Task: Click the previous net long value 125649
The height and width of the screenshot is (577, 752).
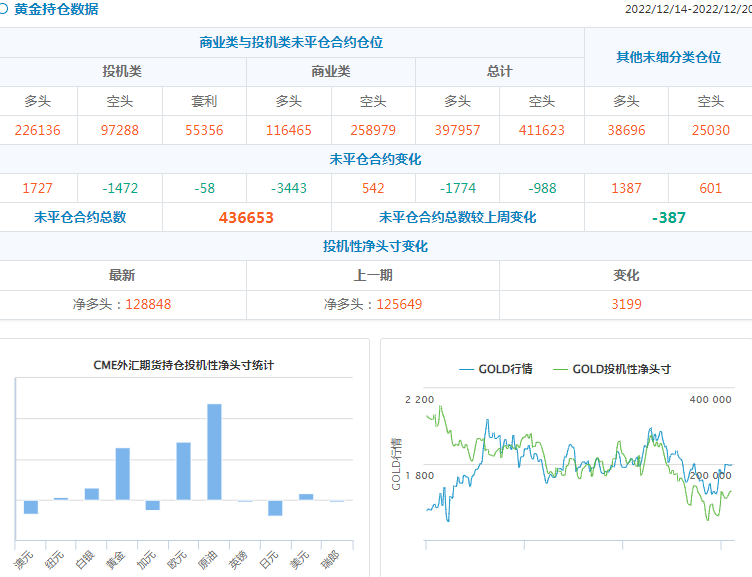Action: (400, 304)
